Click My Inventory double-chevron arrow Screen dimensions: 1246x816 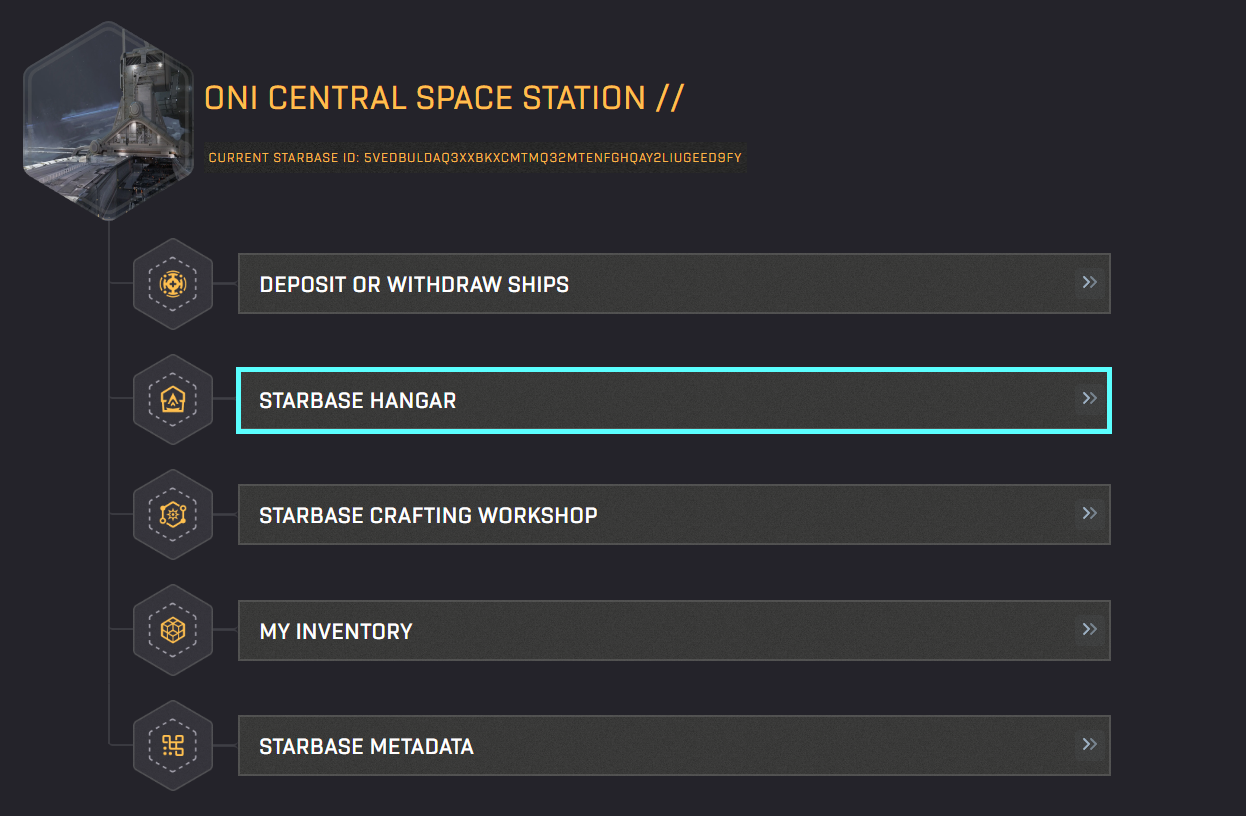1090,630
